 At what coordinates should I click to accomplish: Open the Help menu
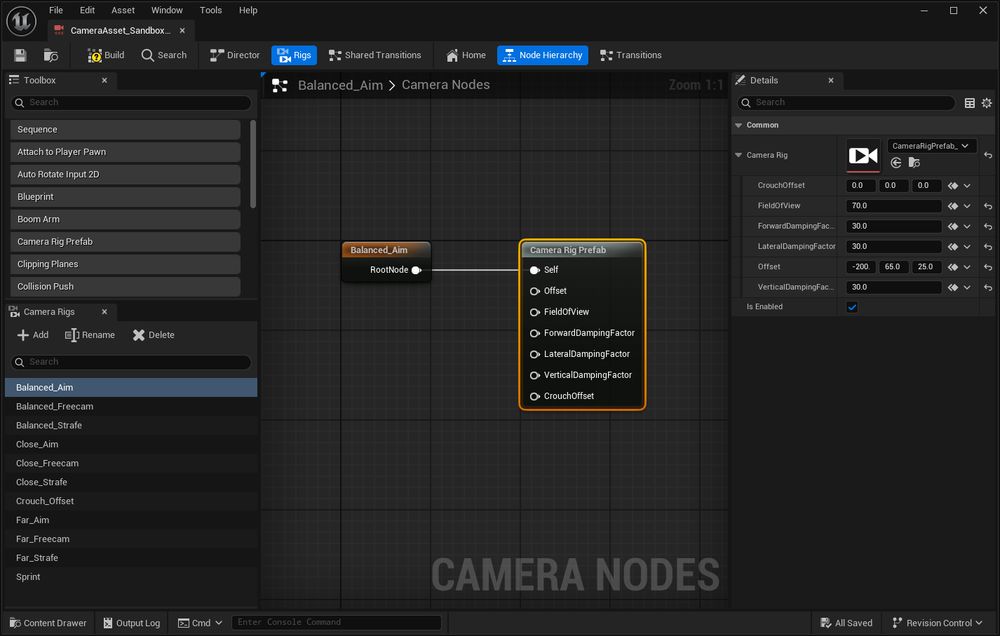point(248,10)
